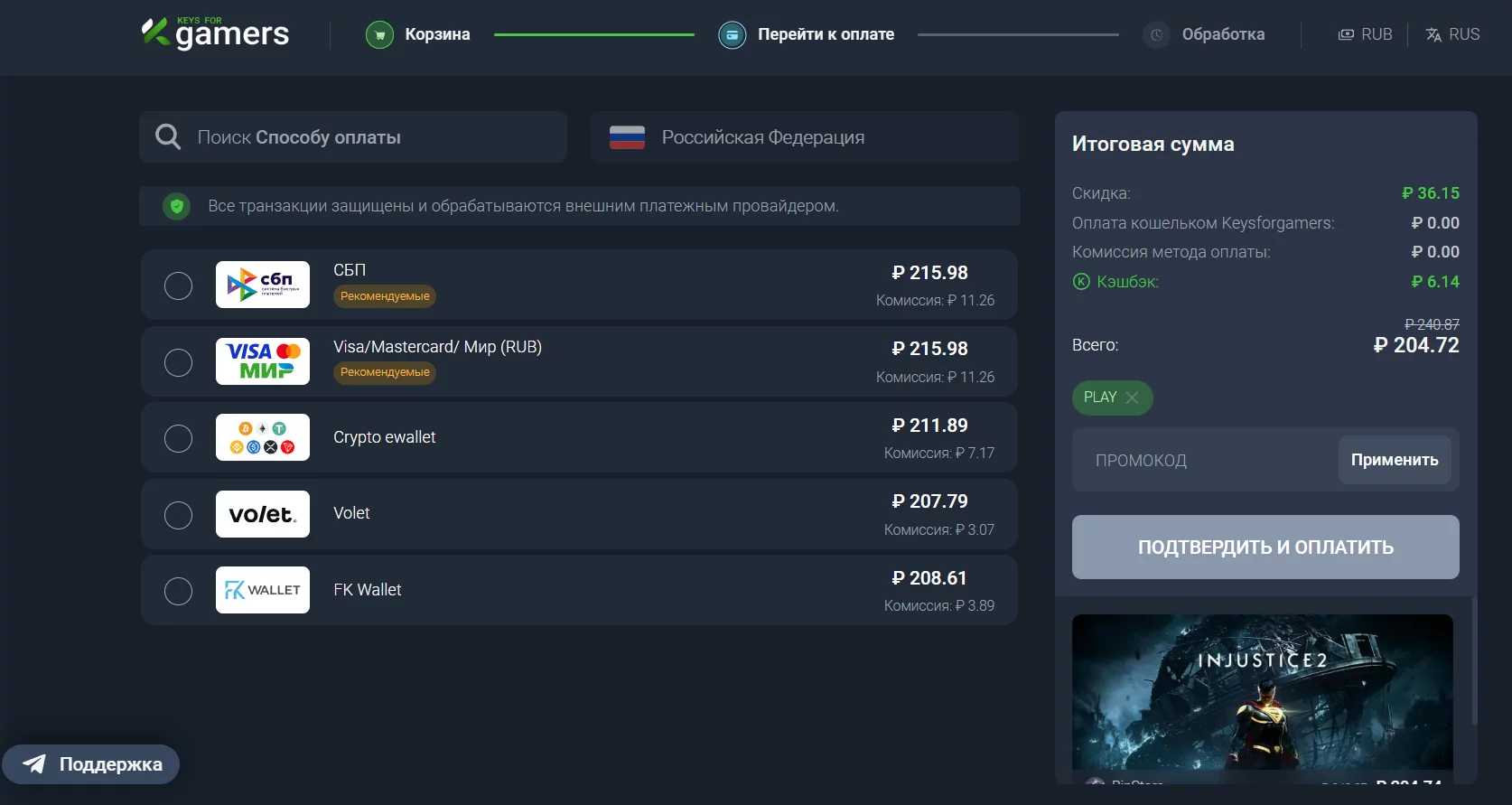This screenshot has width=1512, height=805.
Task: Click the green cart step icon
Action: tap(379, 35)
